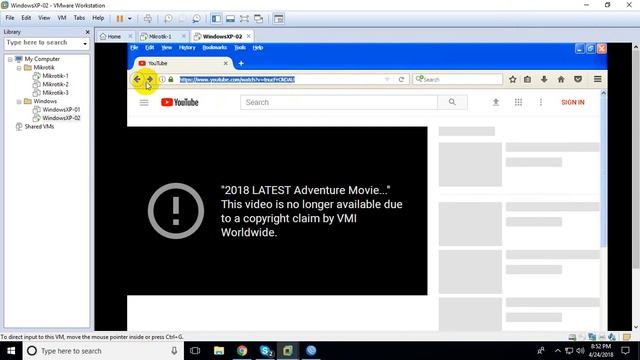This screenshot has height=360, width=640.
Task: Reload the page in Firefox
Action: [x=401, y=79]
